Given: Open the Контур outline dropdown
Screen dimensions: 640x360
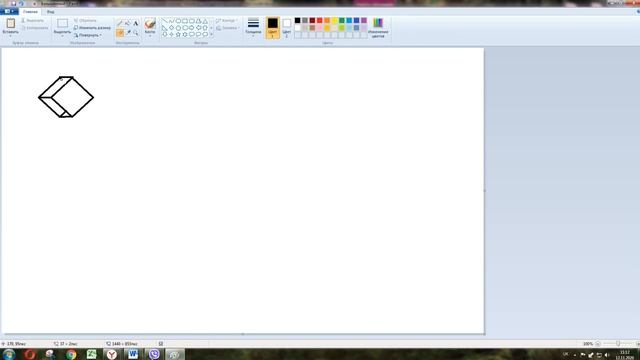Looking at the screenshot, I should click(x=227, y=20).
